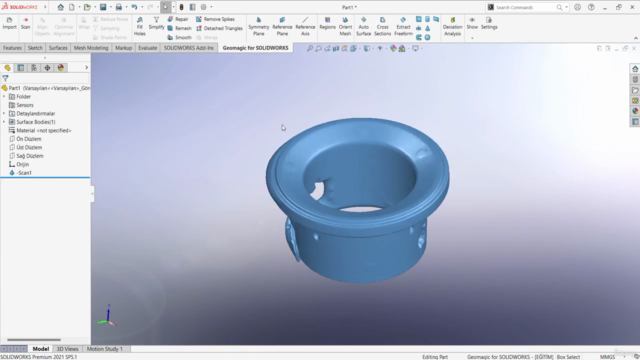The width and height of the screenshot is (640, 360).
Task: Click Extract Freeform tool
Action: click(x=403, y=27)
